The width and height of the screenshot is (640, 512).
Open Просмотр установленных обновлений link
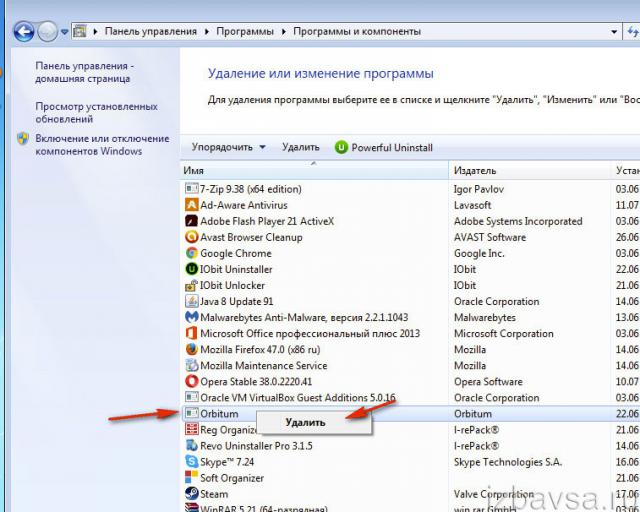pyautogui.click(x=96, y=113)
